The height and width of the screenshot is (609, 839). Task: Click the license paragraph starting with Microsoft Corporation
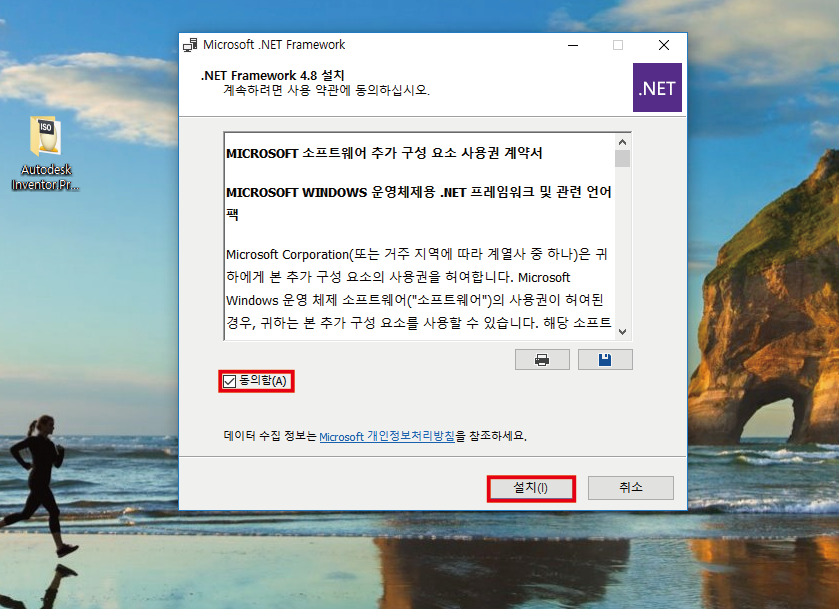(x=418, y=288)
